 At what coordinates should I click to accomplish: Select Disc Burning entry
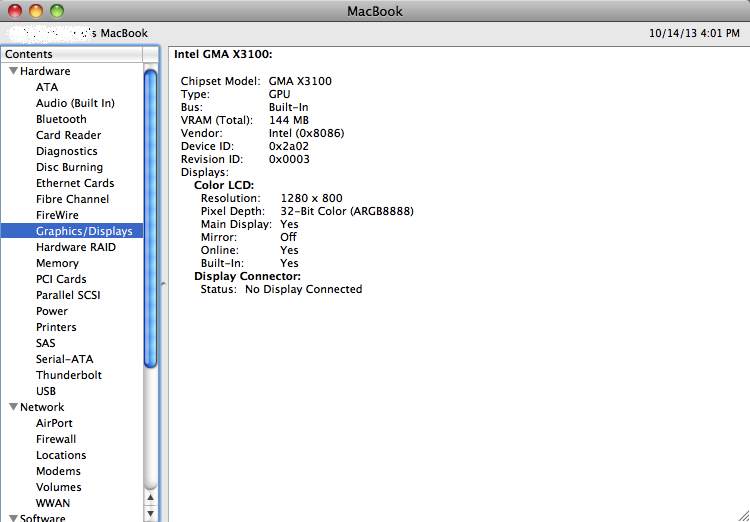pyautogui.click(x=69, y=167)
